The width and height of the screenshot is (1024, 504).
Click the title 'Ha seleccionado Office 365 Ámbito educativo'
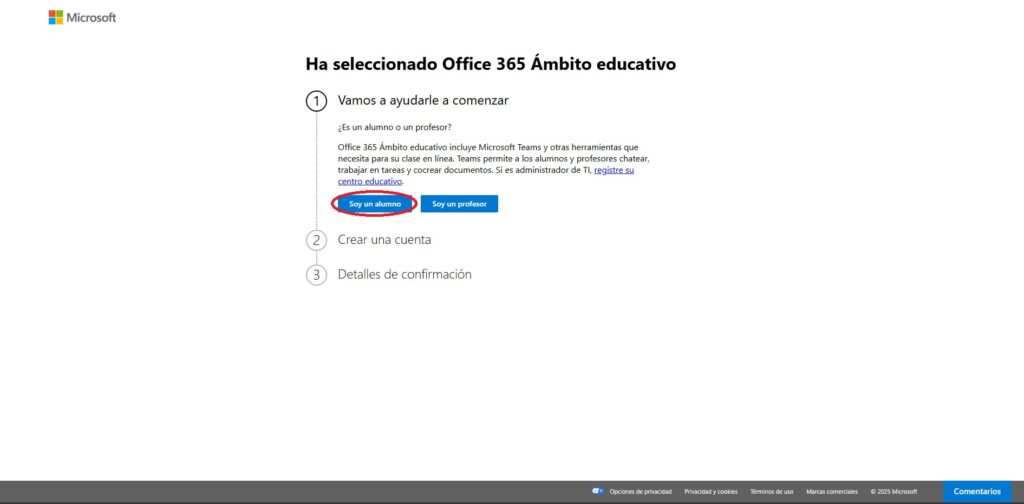(x=490, y=64)
